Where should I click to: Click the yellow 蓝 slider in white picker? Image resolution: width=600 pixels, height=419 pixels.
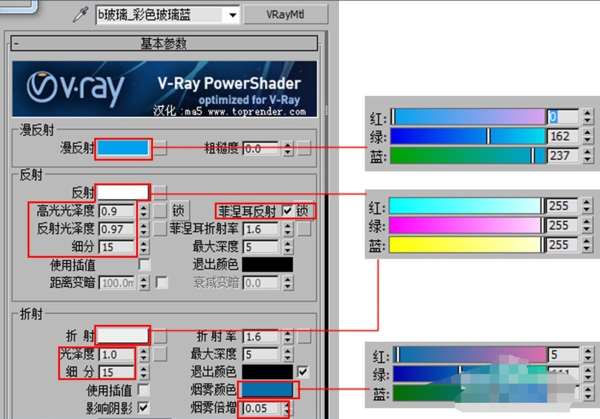(466, 245)
